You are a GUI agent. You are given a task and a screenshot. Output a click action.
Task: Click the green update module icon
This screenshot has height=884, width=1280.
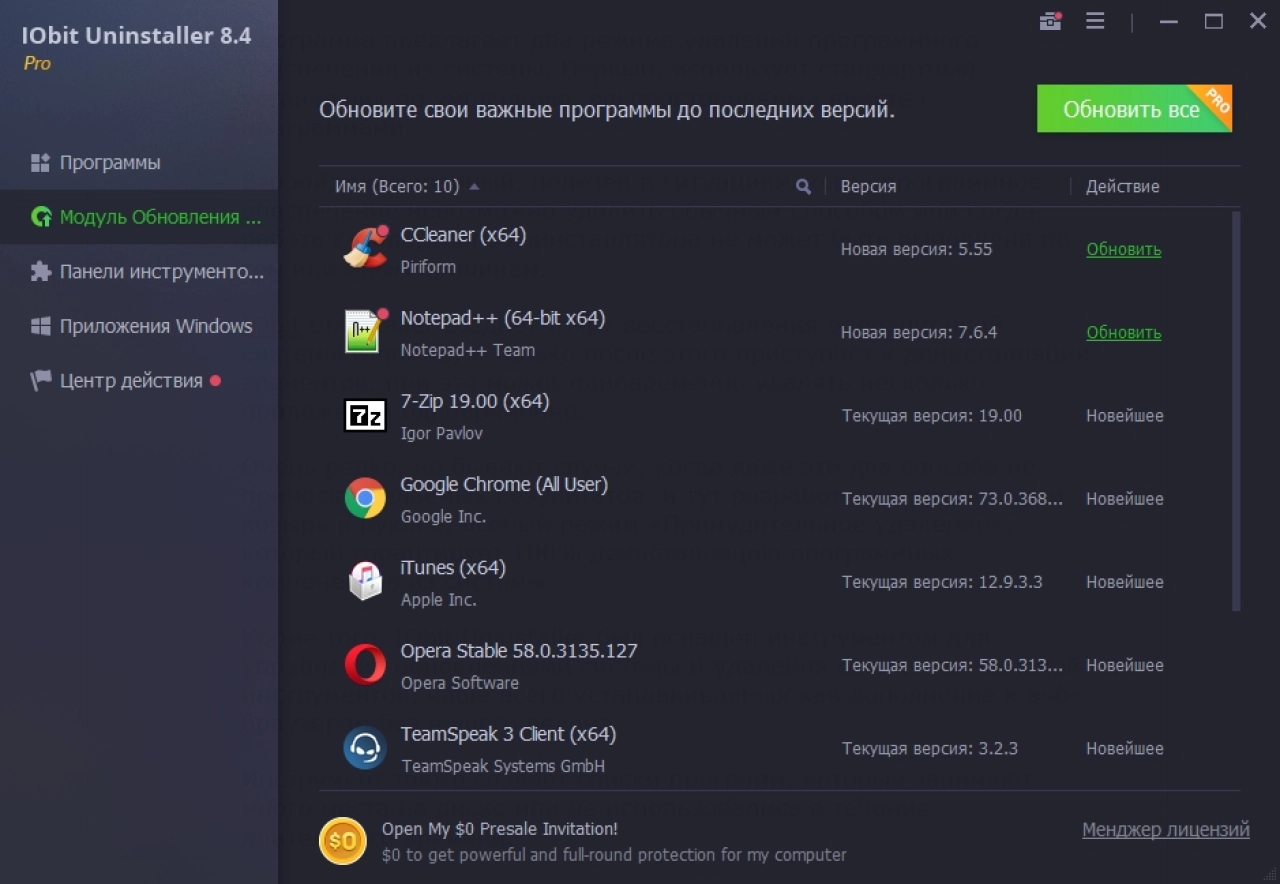pos(41,217)
